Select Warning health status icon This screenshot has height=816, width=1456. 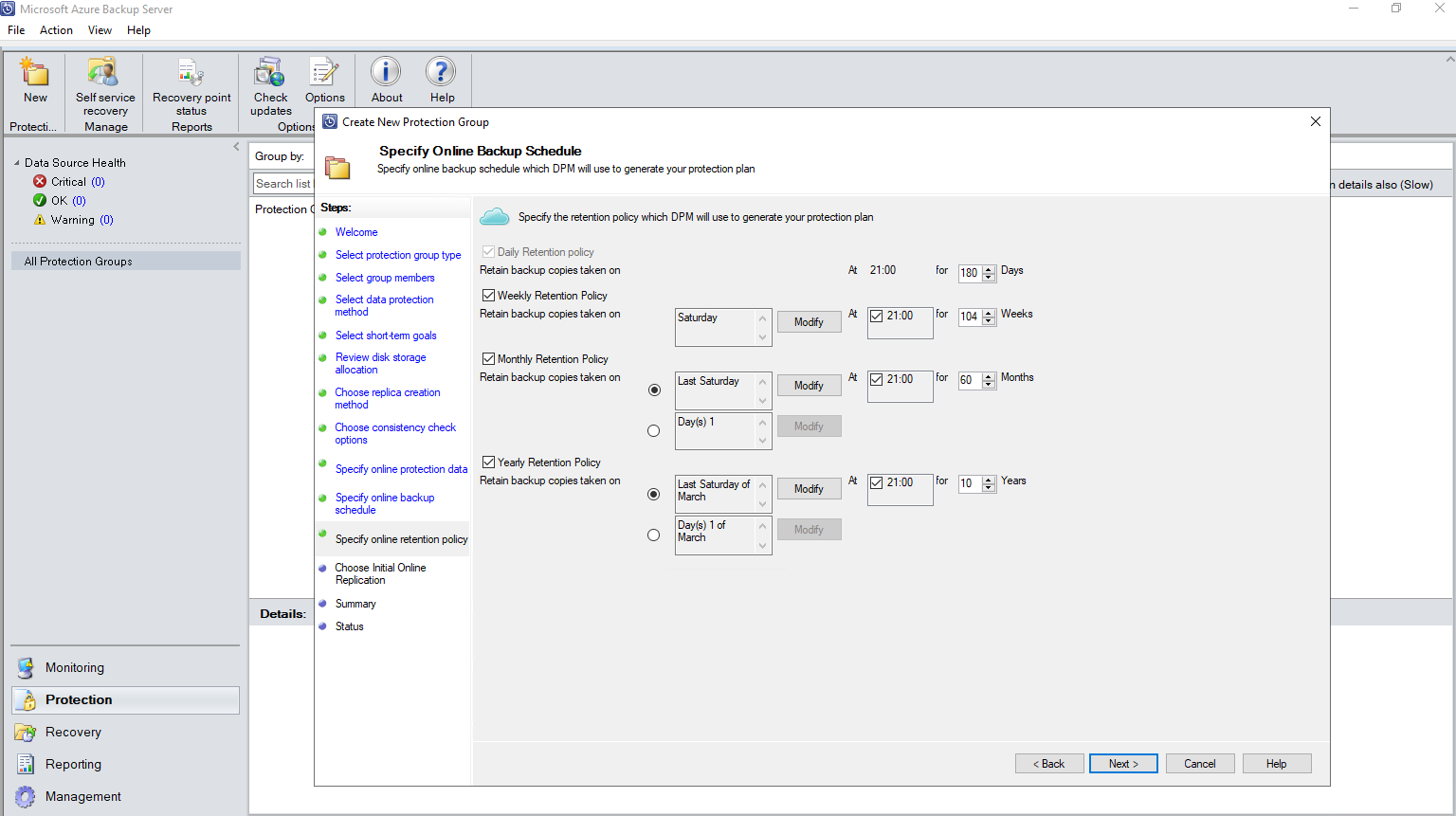coord(40,219)
